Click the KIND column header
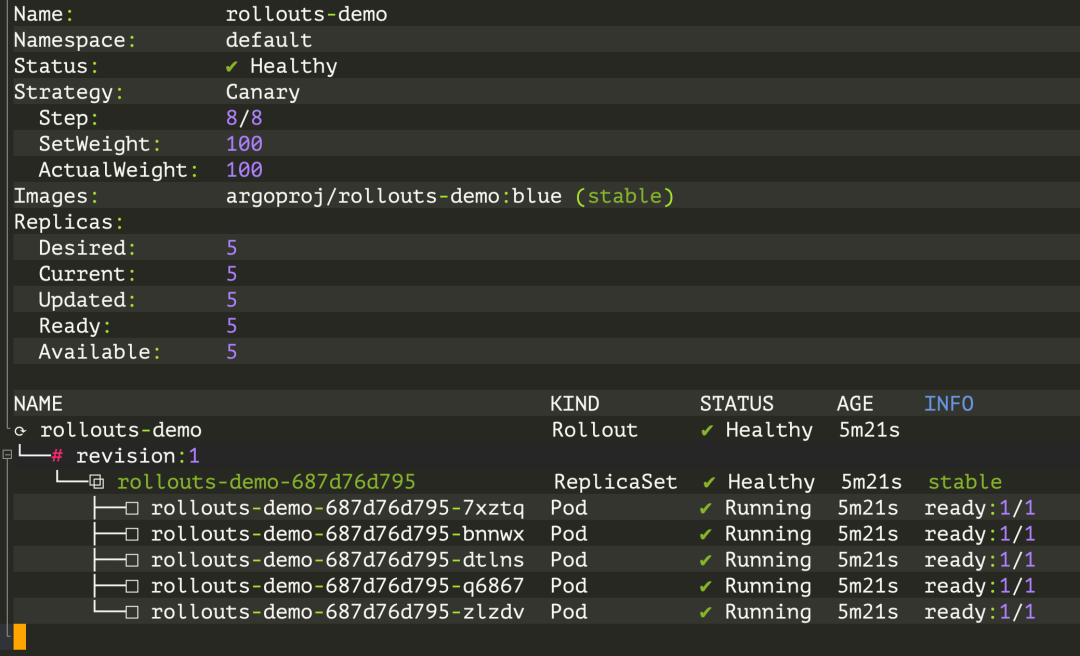The image size is (1080, 656). point(574,404)
